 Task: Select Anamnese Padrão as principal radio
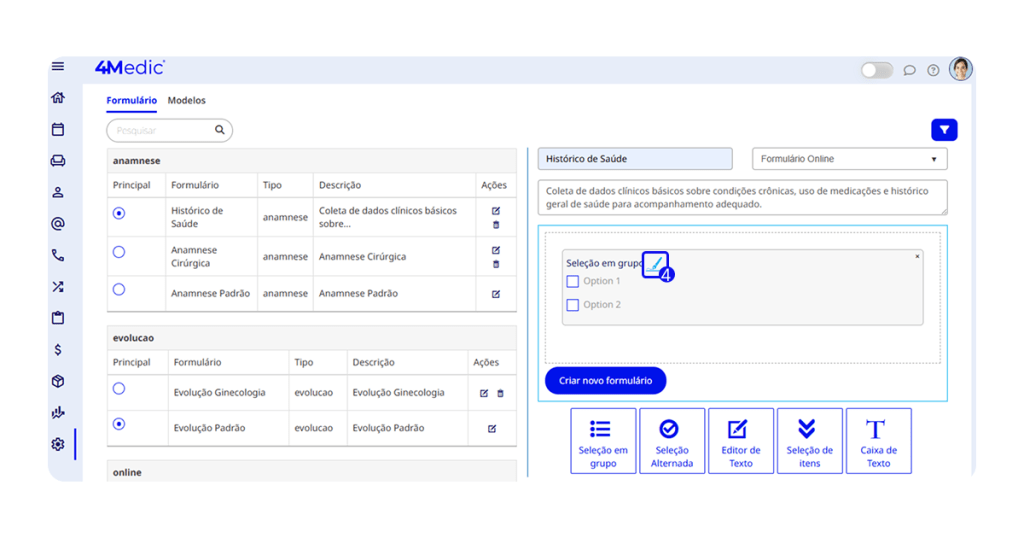click(x=119, y=290)
